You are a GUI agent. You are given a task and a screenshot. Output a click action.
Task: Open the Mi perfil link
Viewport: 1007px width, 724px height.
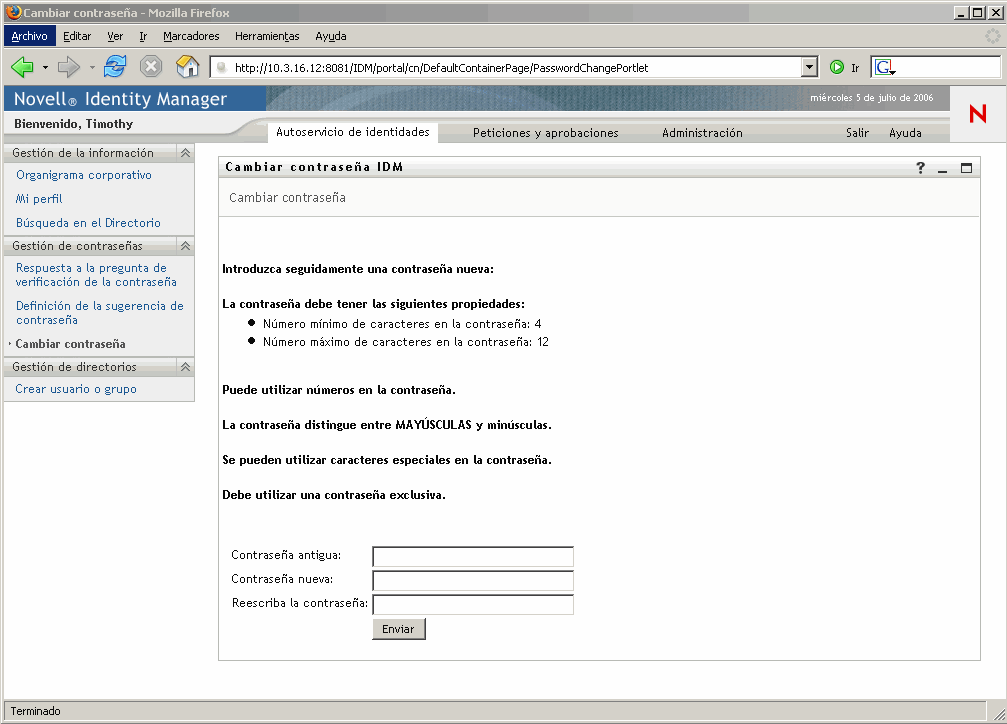coord(39,199)
